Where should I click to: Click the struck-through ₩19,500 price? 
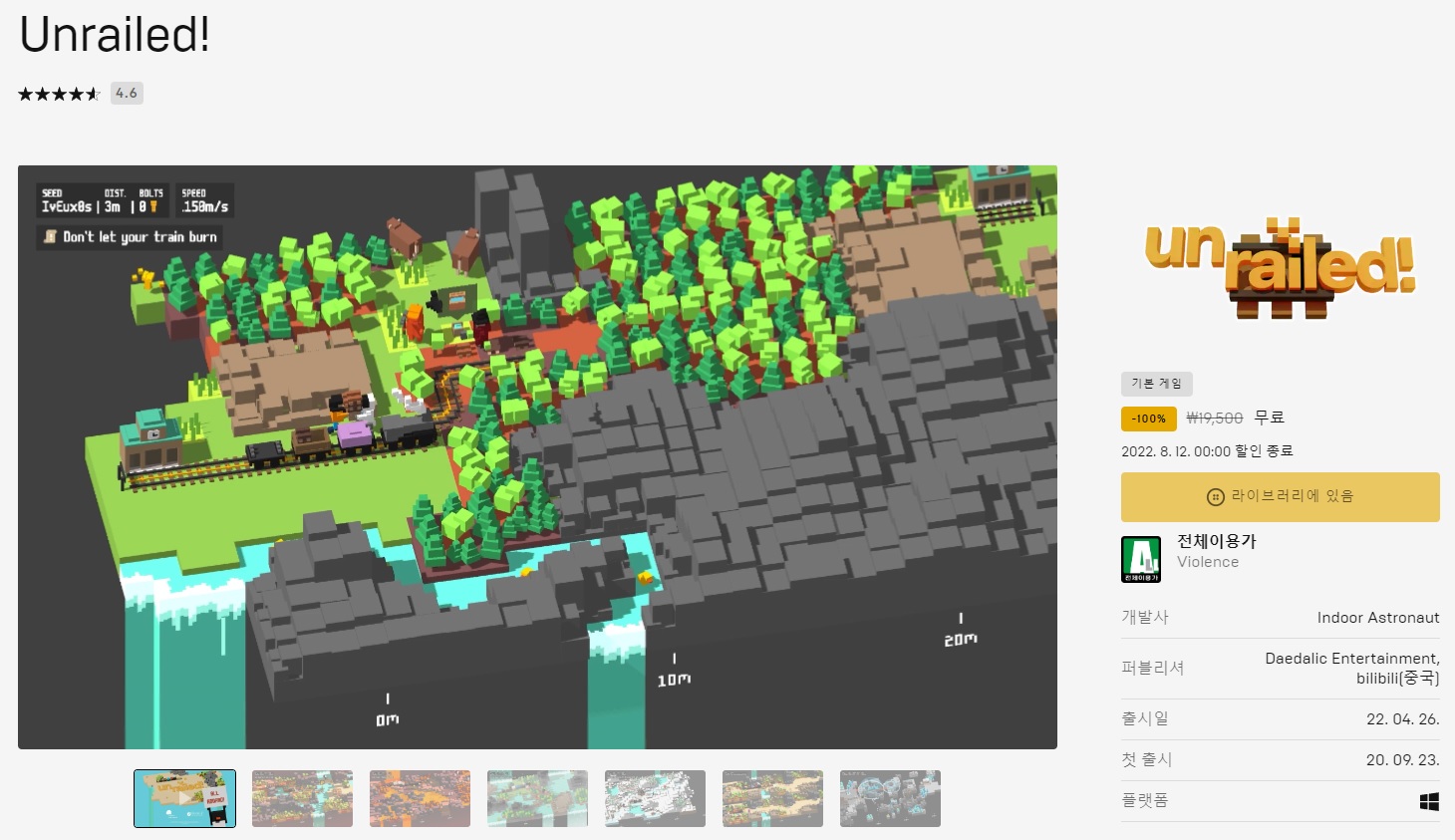tap(1215, 419)
